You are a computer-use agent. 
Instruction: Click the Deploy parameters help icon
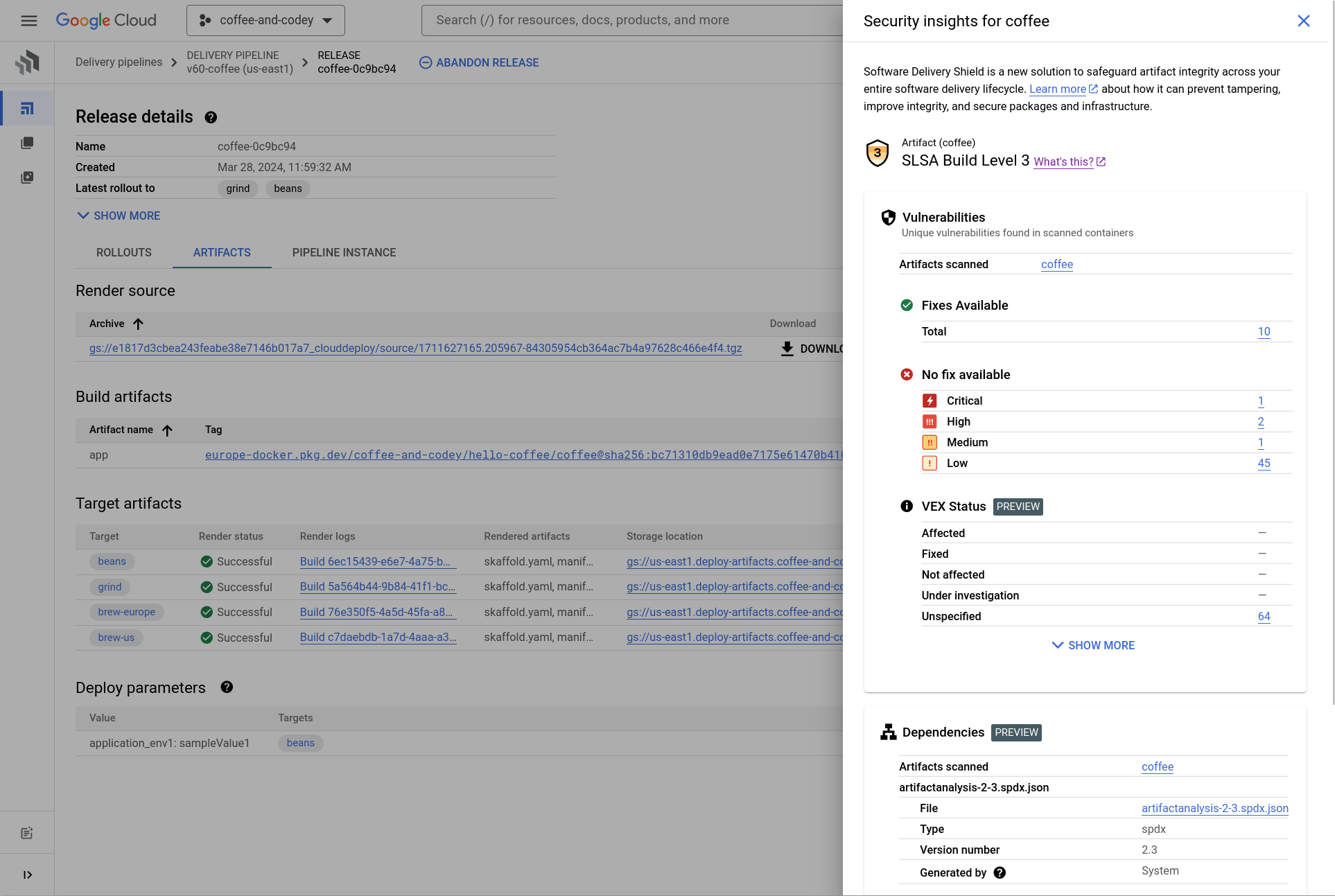pyautogui.click(x=225, y=688)
